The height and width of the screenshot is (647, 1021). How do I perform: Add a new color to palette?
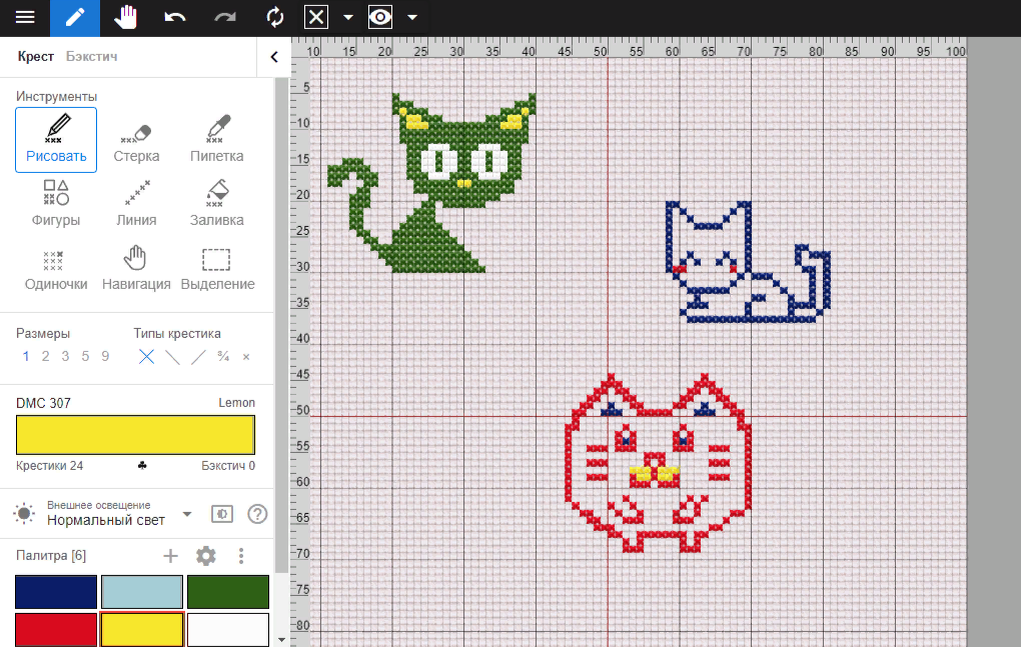(171, 556)
